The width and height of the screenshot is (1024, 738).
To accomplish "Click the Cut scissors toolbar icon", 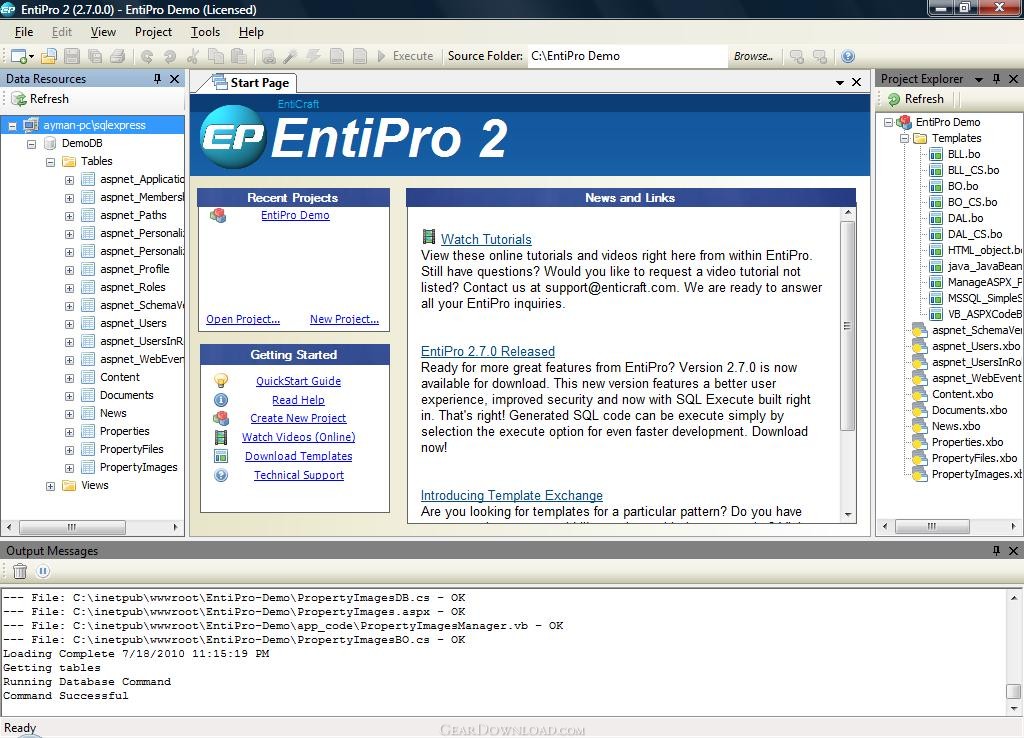I will pos(193,56).
